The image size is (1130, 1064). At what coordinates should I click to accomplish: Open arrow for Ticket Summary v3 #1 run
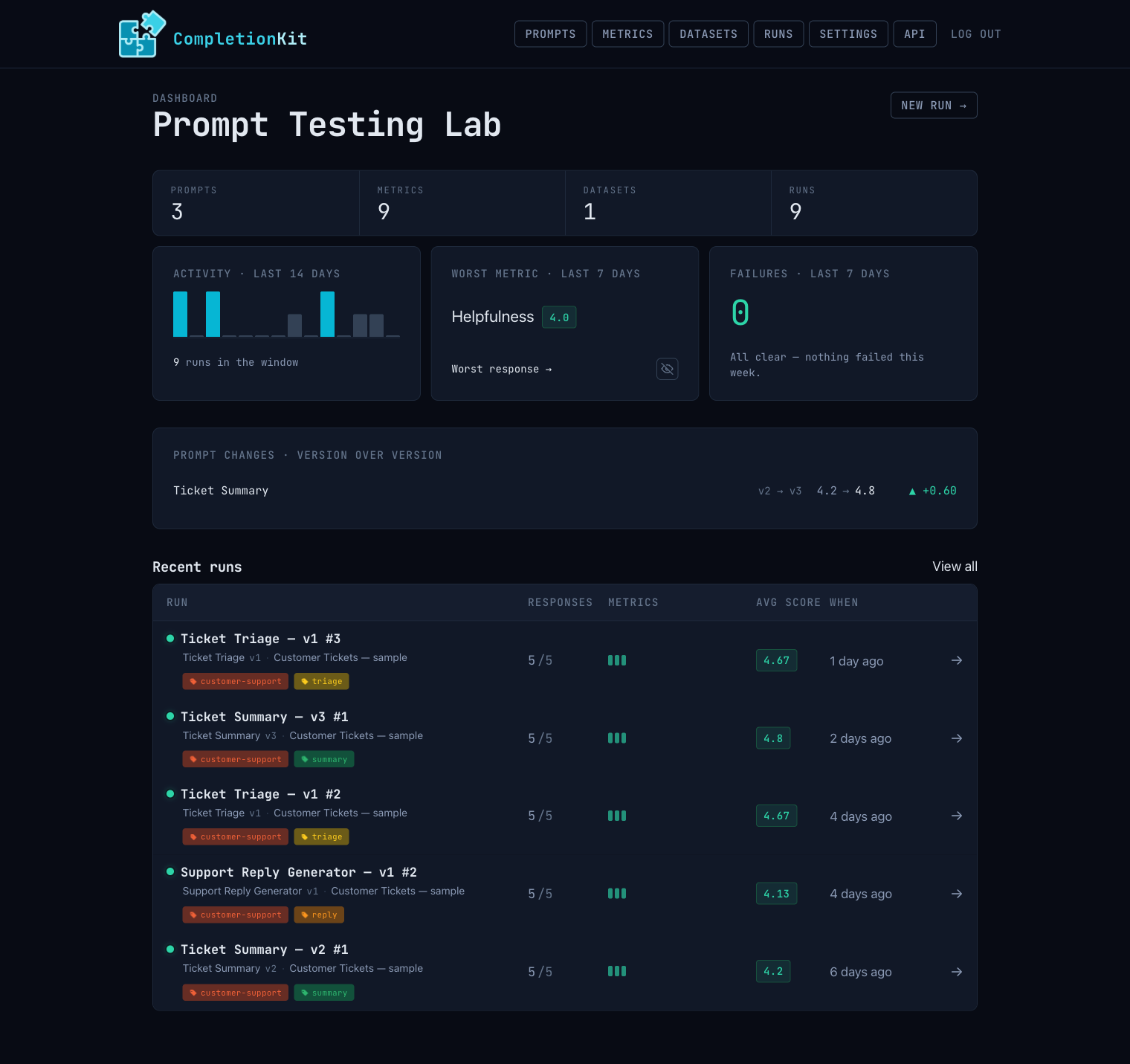[957, 738]
